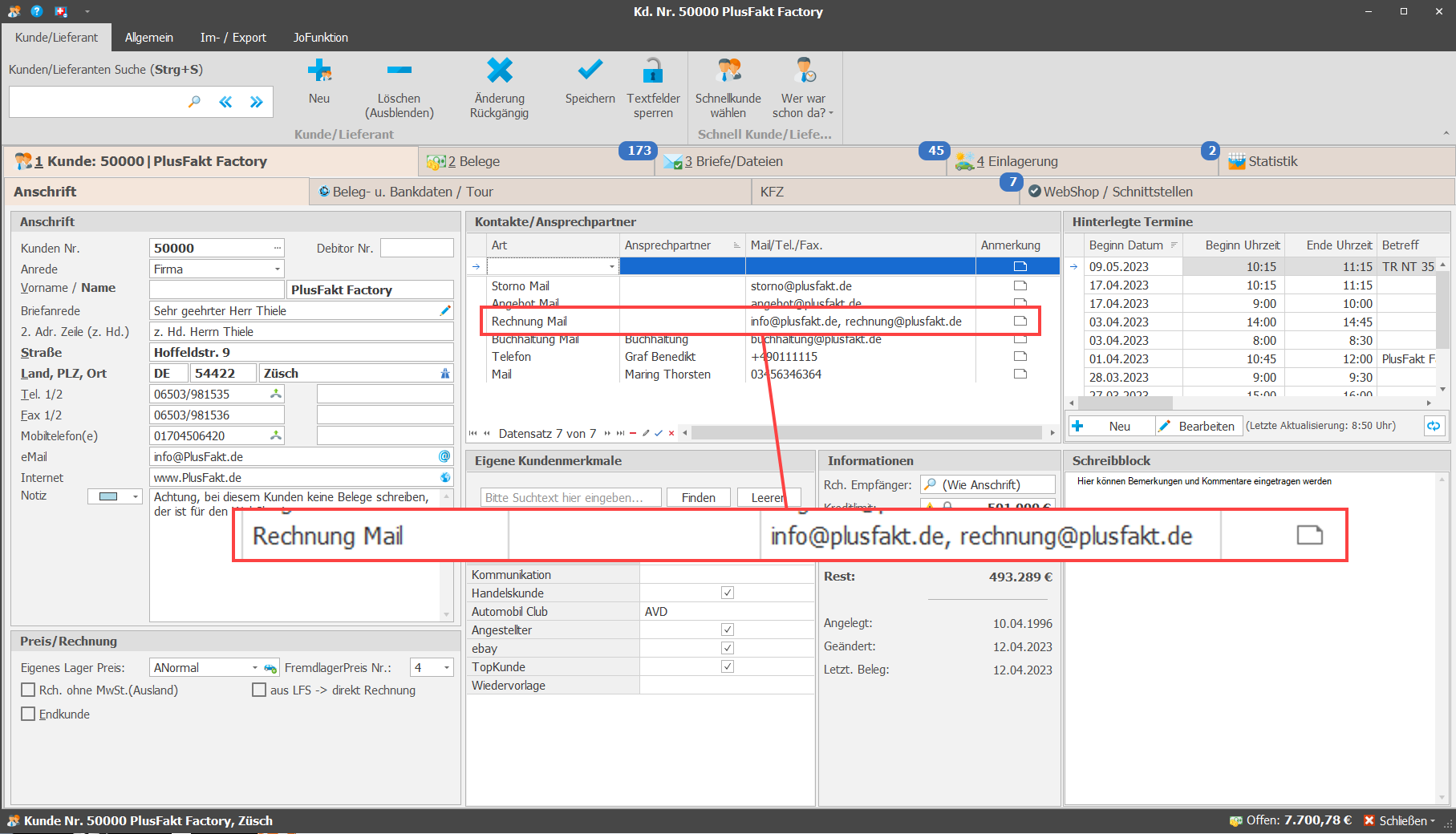The height and width of the screenshot is (834, 1456).
Task: Click the Finden button
Action: click(699, 497)
